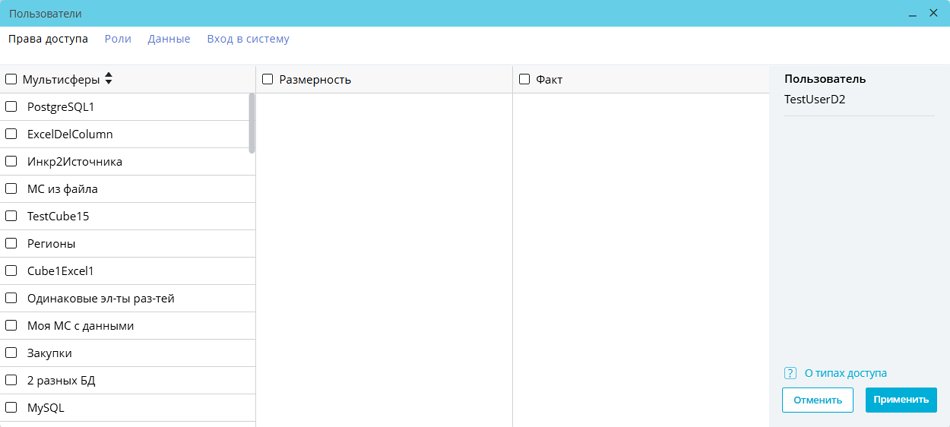Select the ExcelDelColumn checkbox
The width and height of the screenshot is (950, 427).
click(12, 134)
